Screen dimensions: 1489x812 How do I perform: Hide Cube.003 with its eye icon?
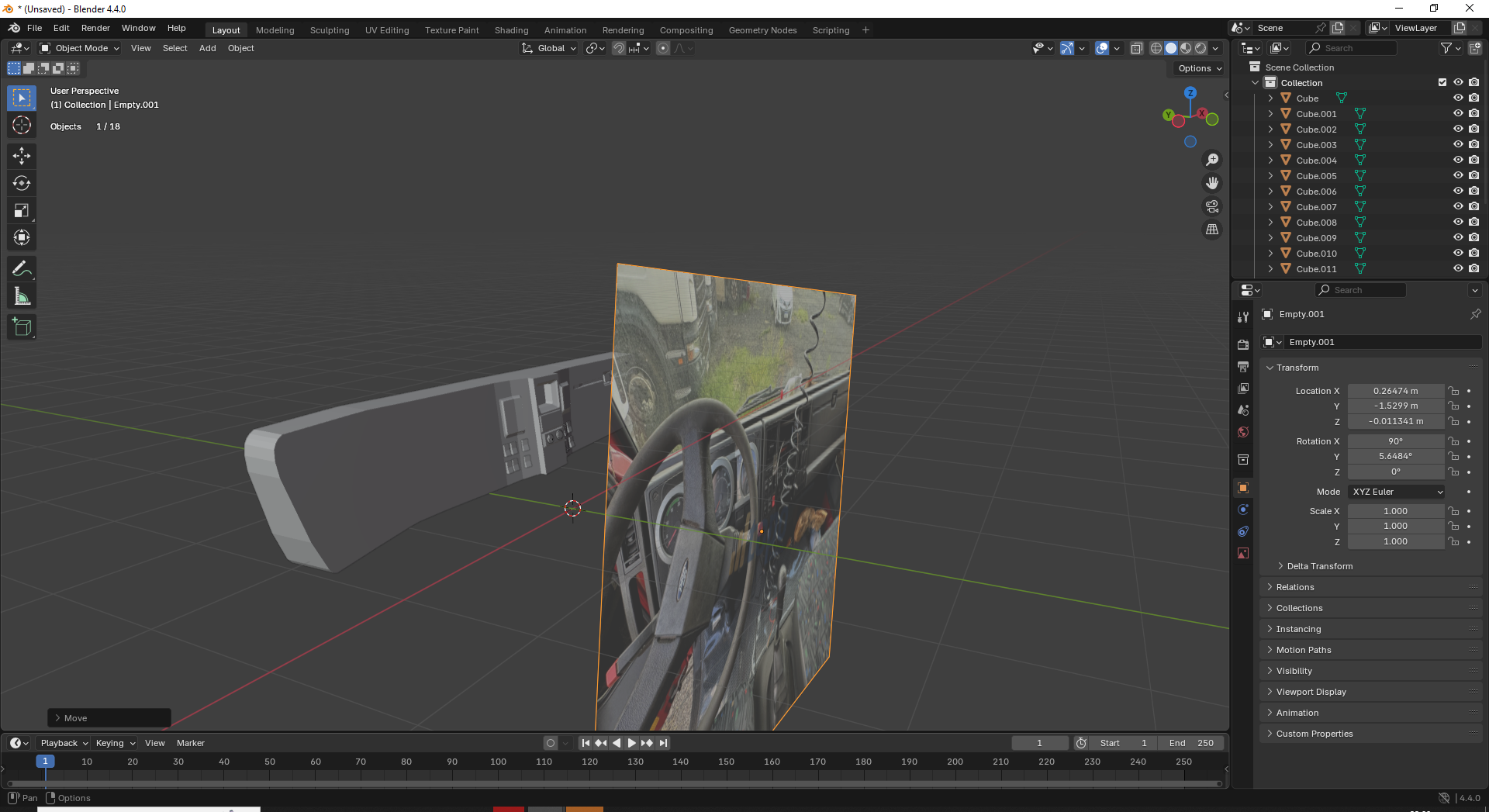(1458, 145)
